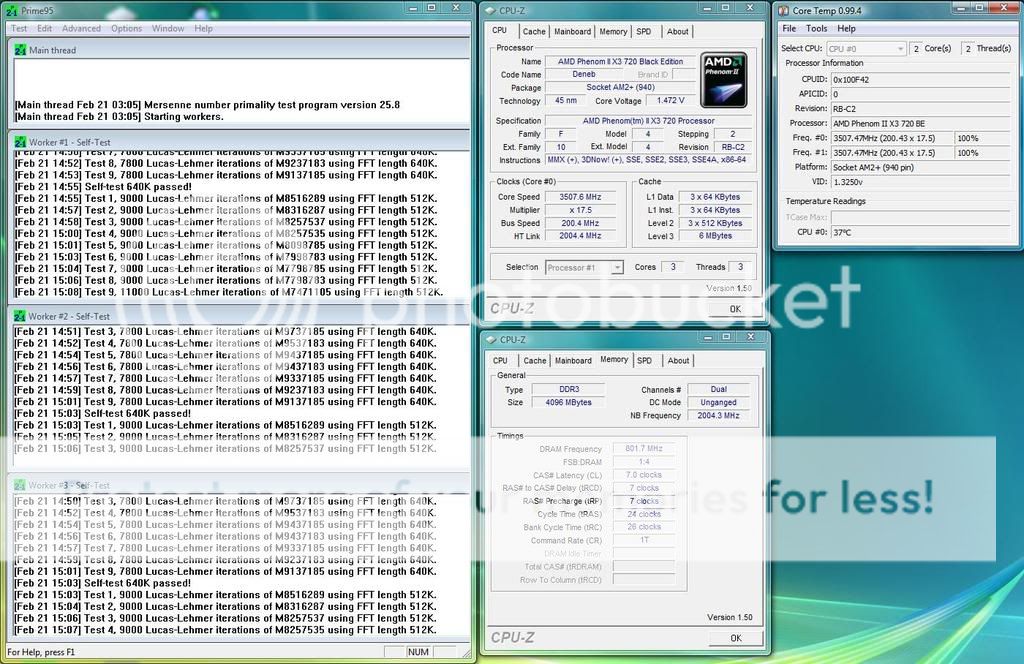Click the Worker #3 Self-Test window icon

click(20, 485)
